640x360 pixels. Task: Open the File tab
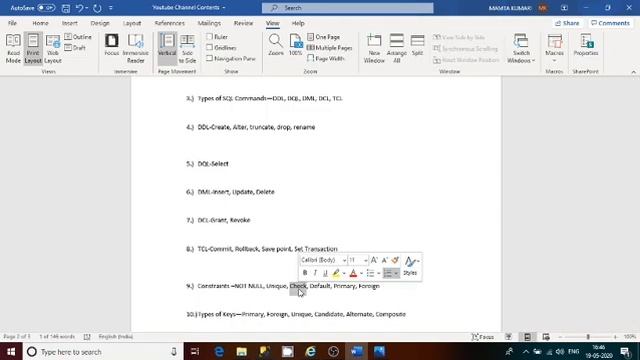pyautogui.click(x=12, y=23)
